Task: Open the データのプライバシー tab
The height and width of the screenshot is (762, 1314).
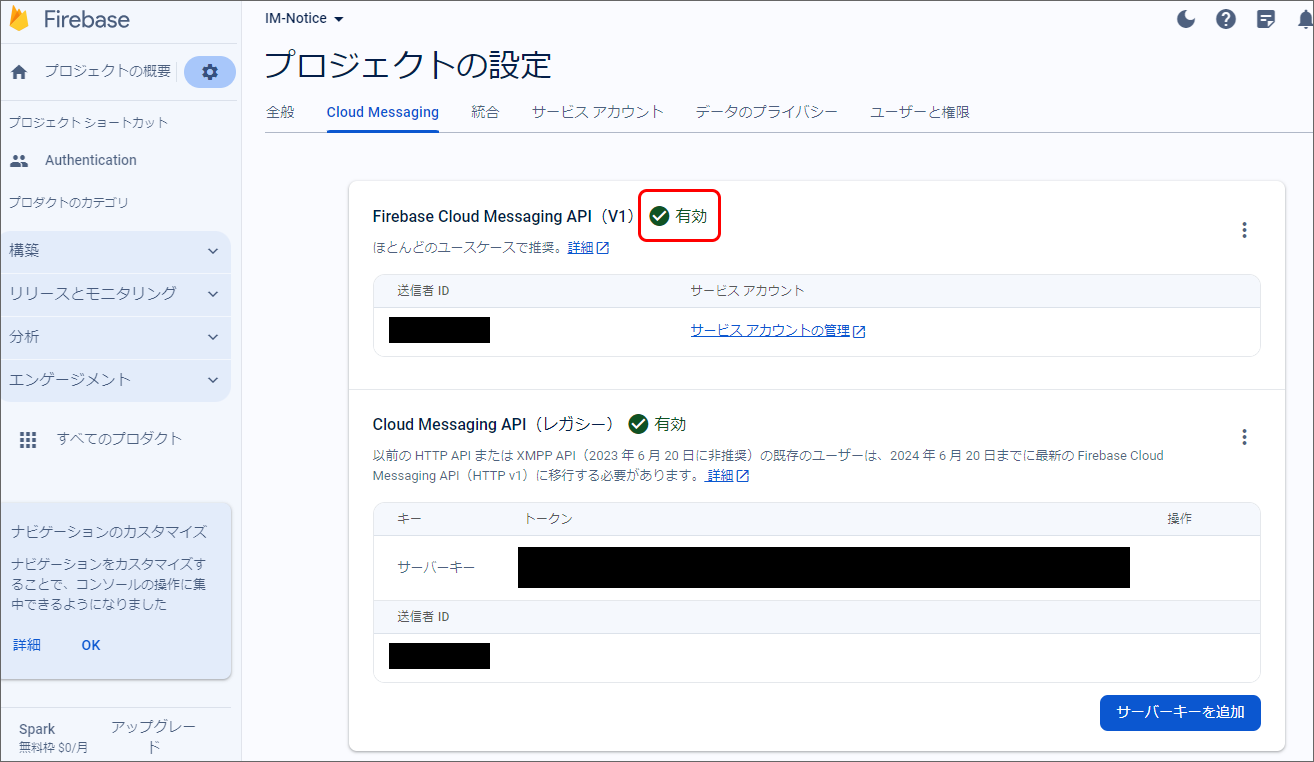Action: [x=767, y=112]
